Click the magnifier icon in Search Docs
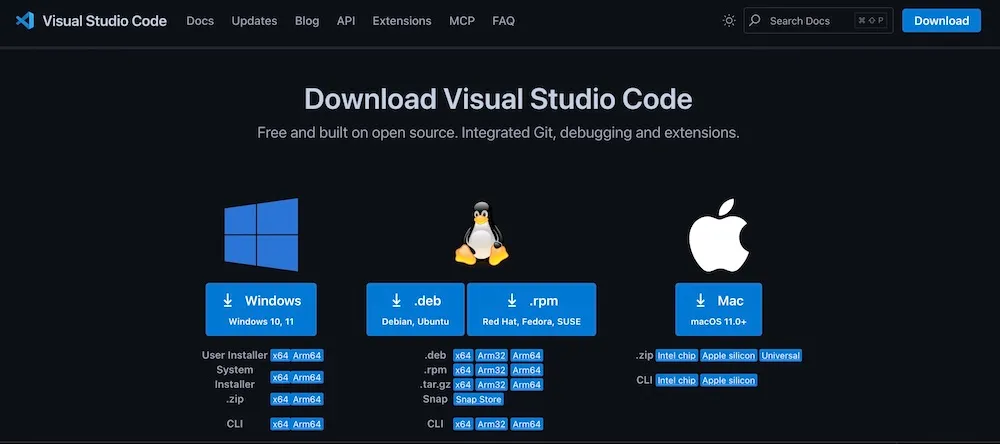The height and width of the screenshot is (444, 1000). point(755,20)
